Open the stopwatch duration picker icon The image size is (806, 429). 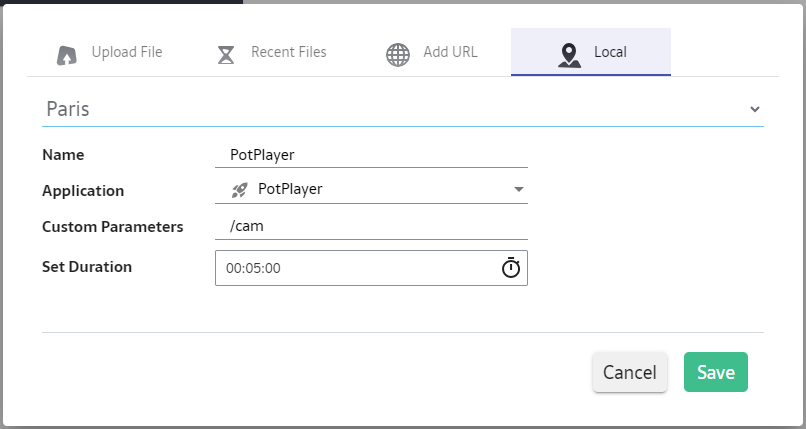point(510,268)
